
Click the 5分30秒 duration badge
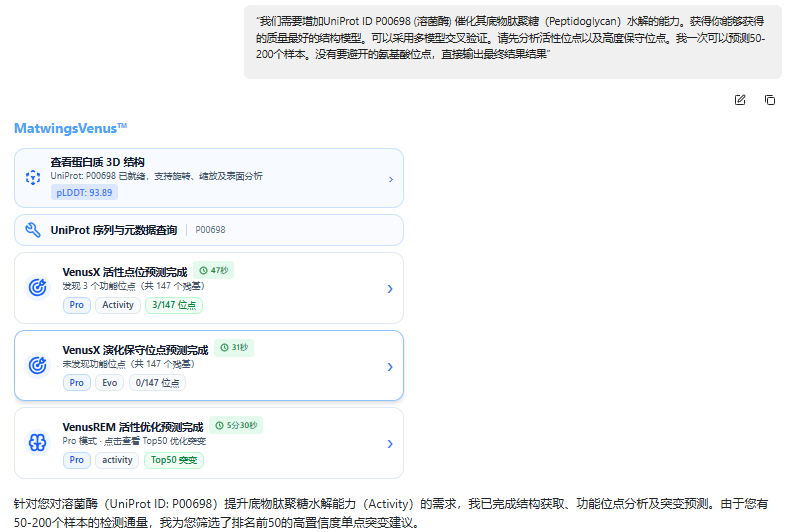(236, 425)
